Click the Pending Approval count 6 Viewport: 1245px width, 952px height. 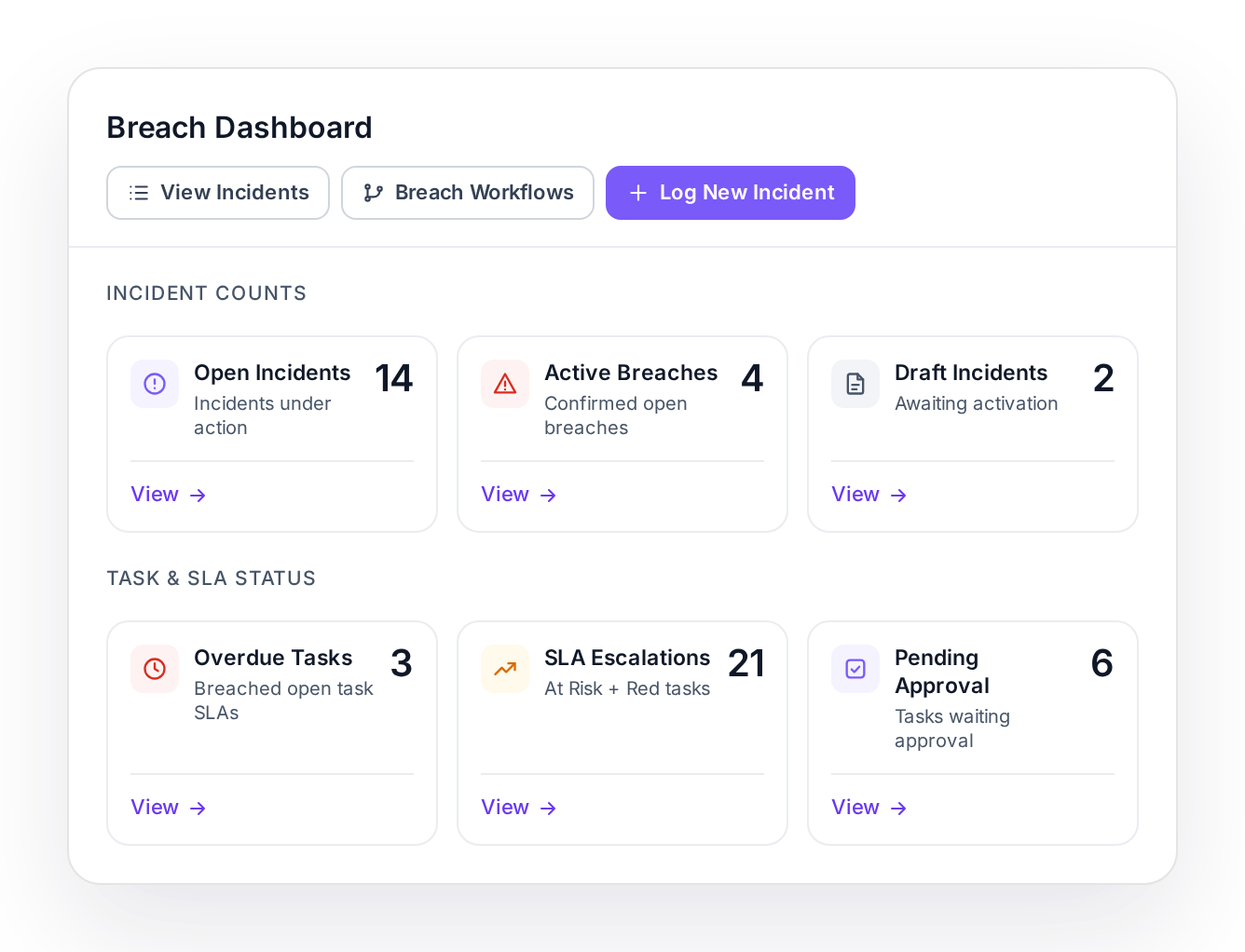[x=1102, y=664]
